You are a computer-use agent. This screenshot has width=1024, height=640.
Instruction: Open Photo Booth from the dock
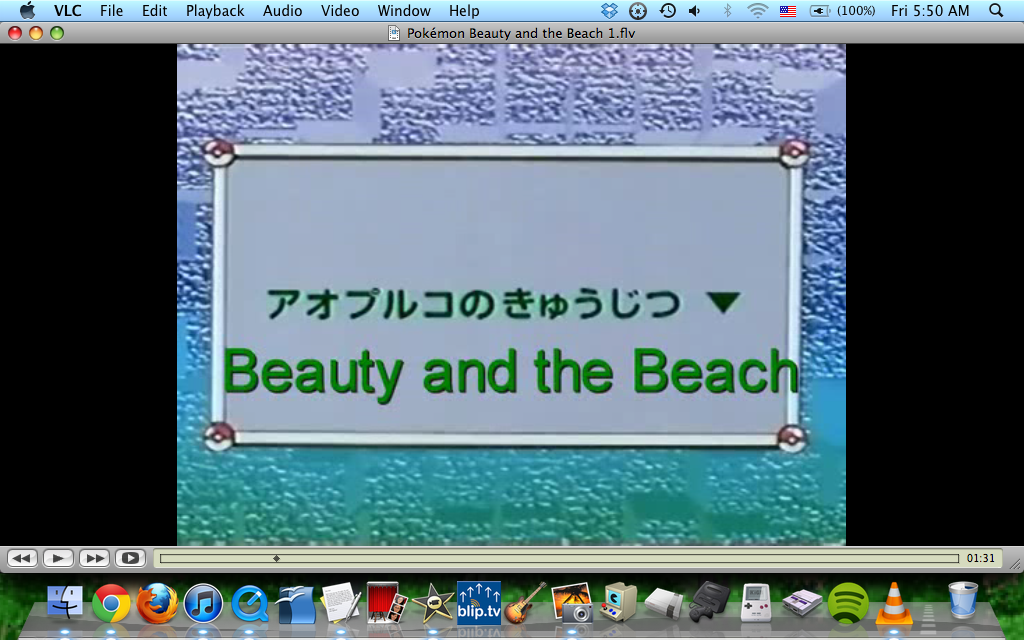tap(387, 602)
